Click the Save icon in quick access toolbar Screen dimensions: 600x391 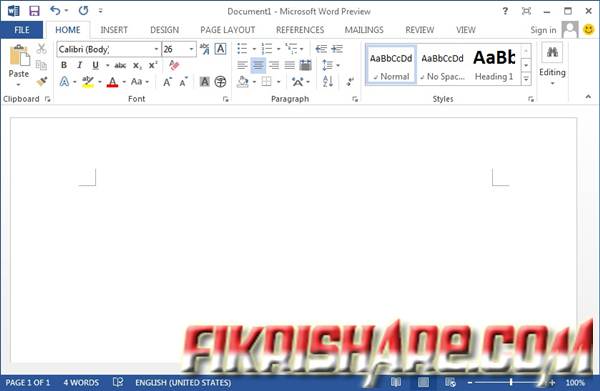pos(34,11)
